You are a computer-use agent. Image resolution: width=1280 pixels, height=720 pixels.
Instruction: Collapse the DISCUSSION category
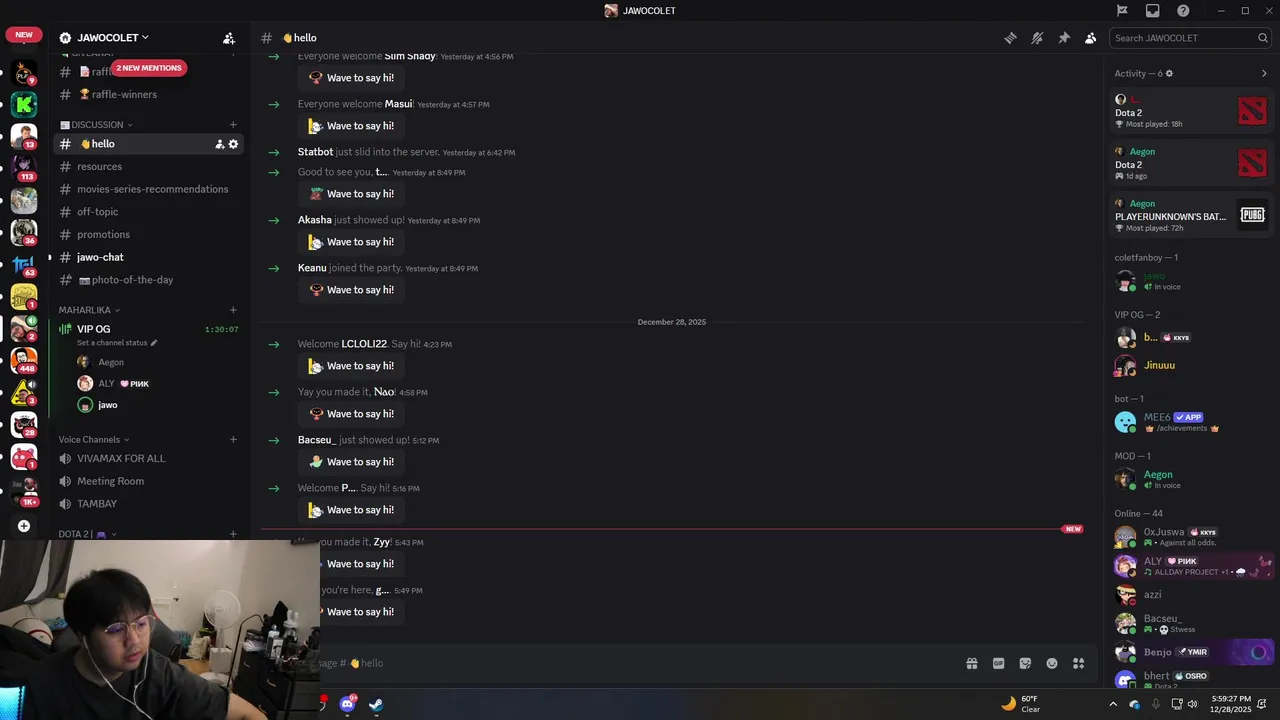coord(96,125)
